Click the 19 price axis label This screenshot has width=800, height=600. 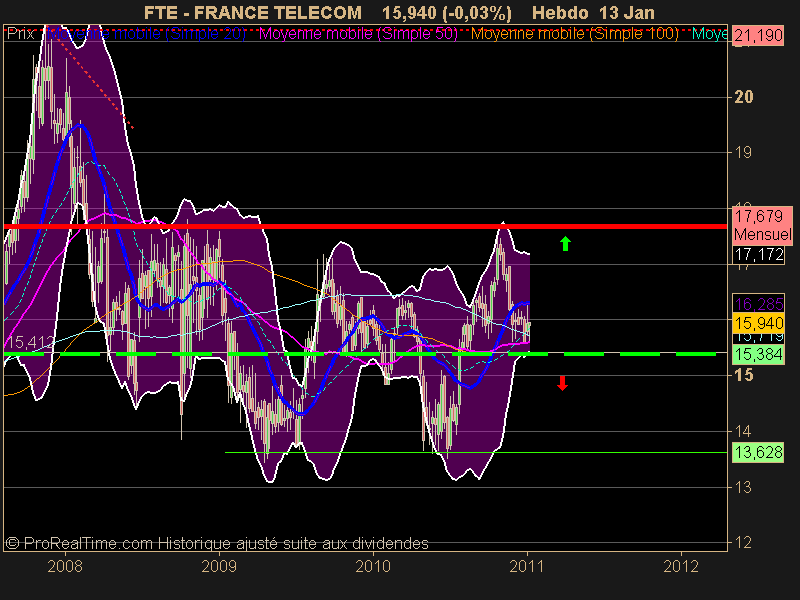tap(743, 152)
